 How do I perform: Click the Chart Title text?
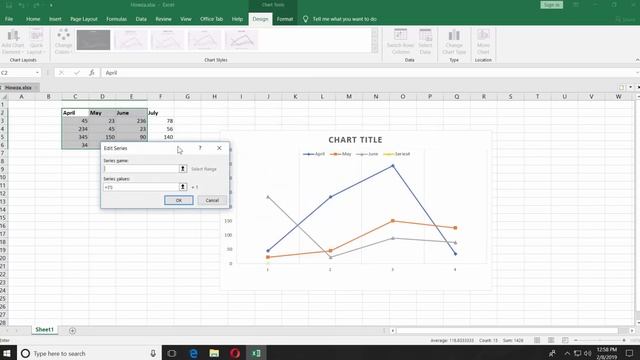[x=356, y=140]
